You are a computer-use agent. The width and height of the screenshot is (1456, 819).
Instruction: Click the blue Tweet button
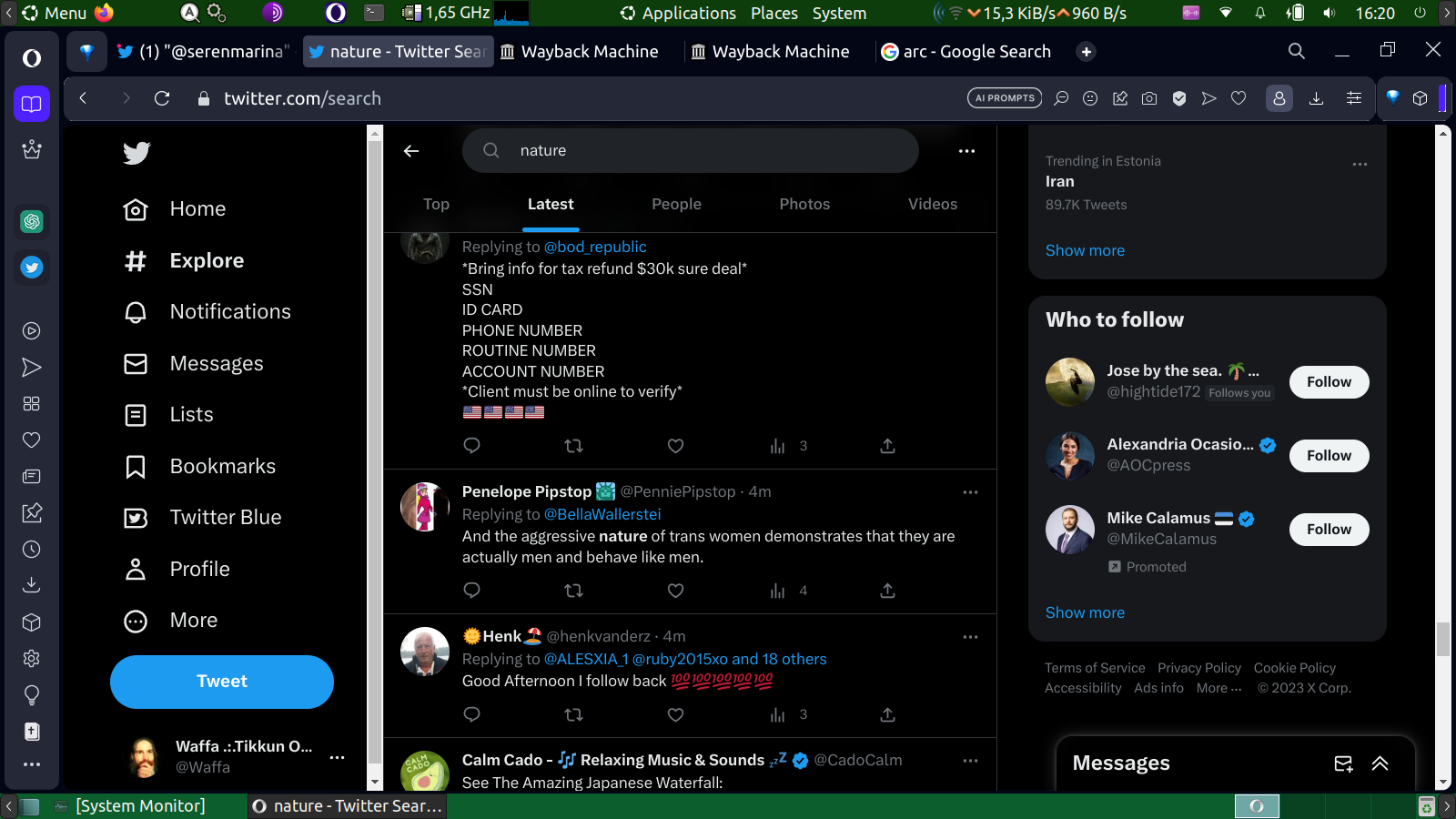pyautogui.click(x=222, y=682)
